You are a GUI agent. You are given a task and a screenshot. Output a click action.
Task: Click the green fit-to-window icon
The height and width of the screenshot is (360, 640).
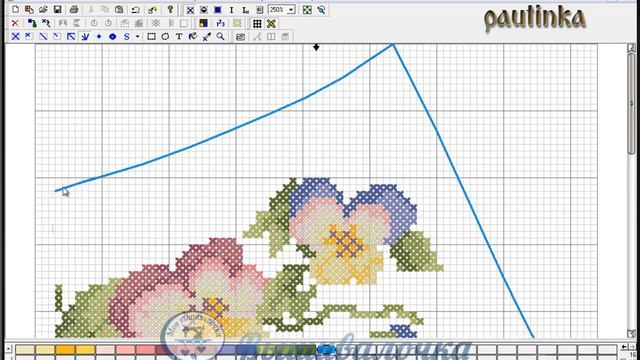tap(307, 9)
